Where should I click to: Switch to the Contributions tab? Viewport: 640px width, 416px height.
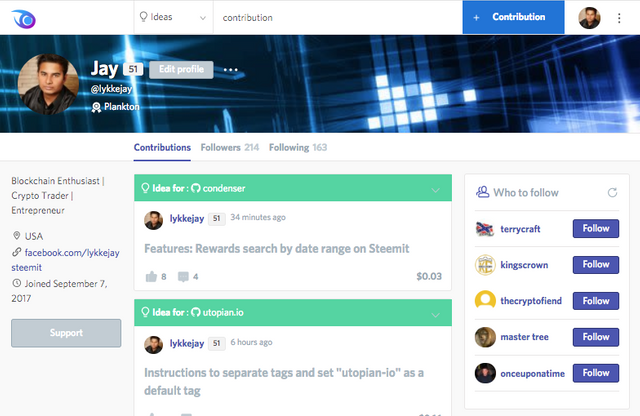click(162, 147)
